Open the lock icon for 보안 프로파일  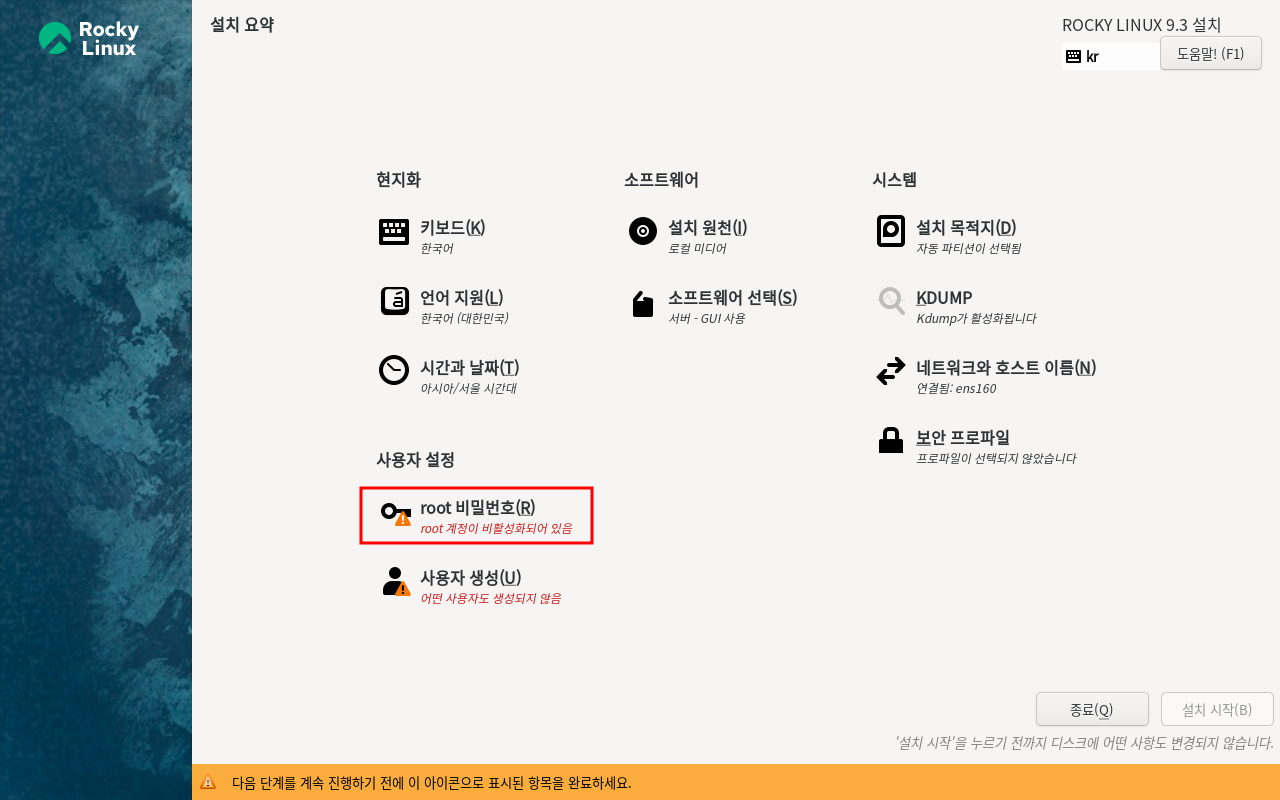[890, 441]
